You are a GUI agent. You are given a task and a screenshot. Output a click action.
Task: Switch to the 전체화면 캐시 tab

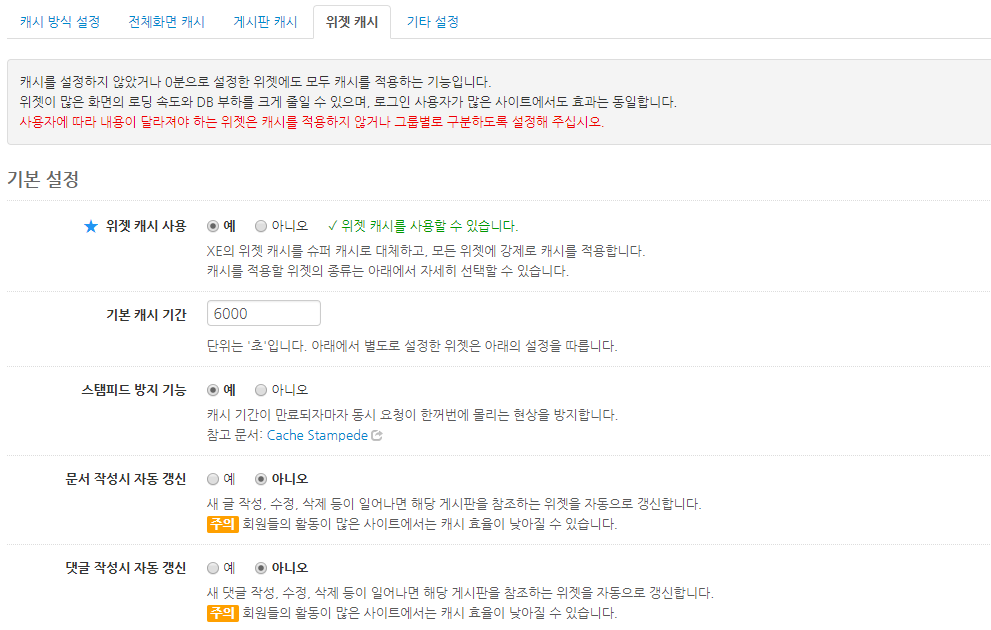click(x=166, y=21)
